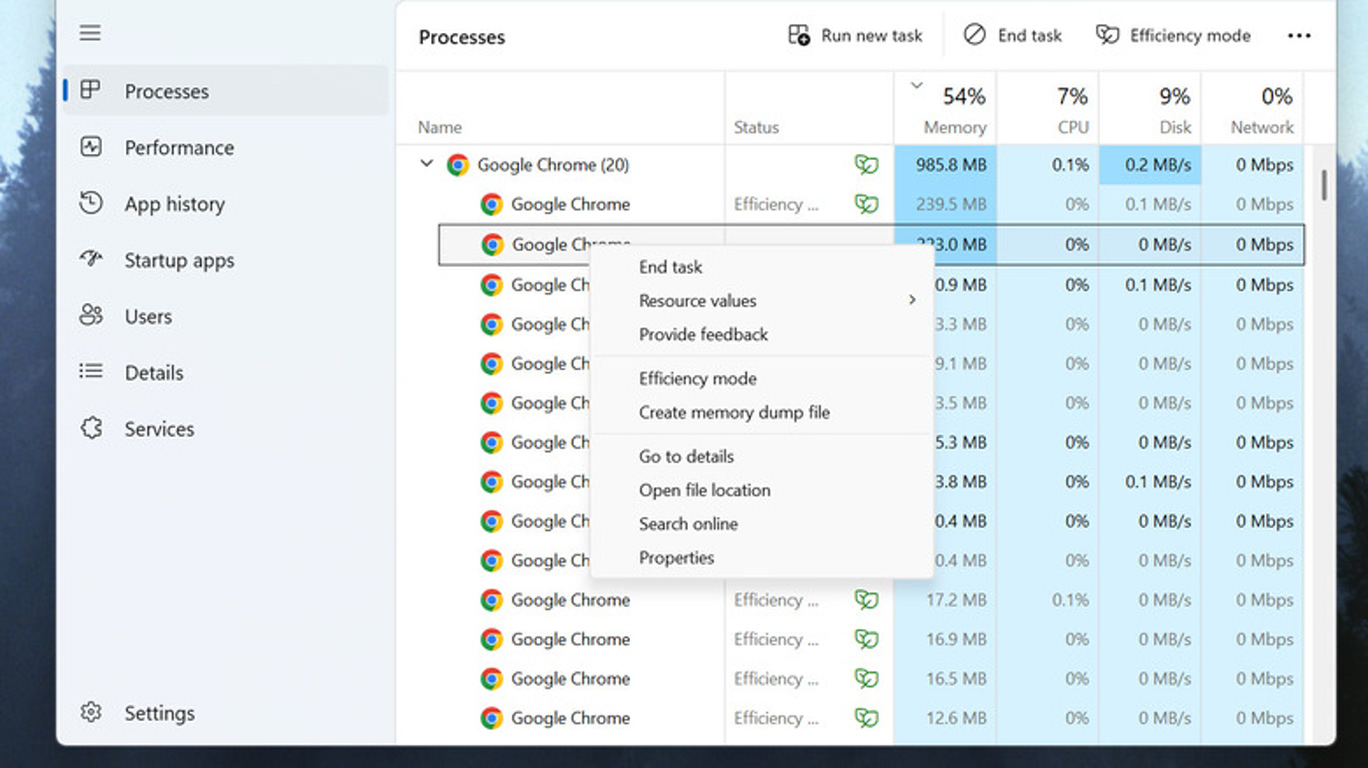Click the Details list icon in sidebar

click(x=91, y=372)
